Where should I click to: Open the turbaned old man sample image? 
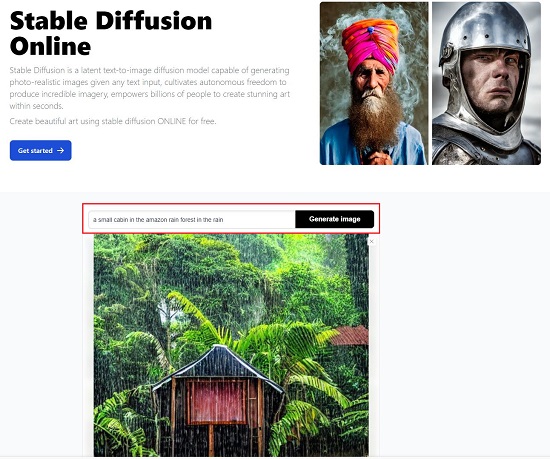point(374,83)
